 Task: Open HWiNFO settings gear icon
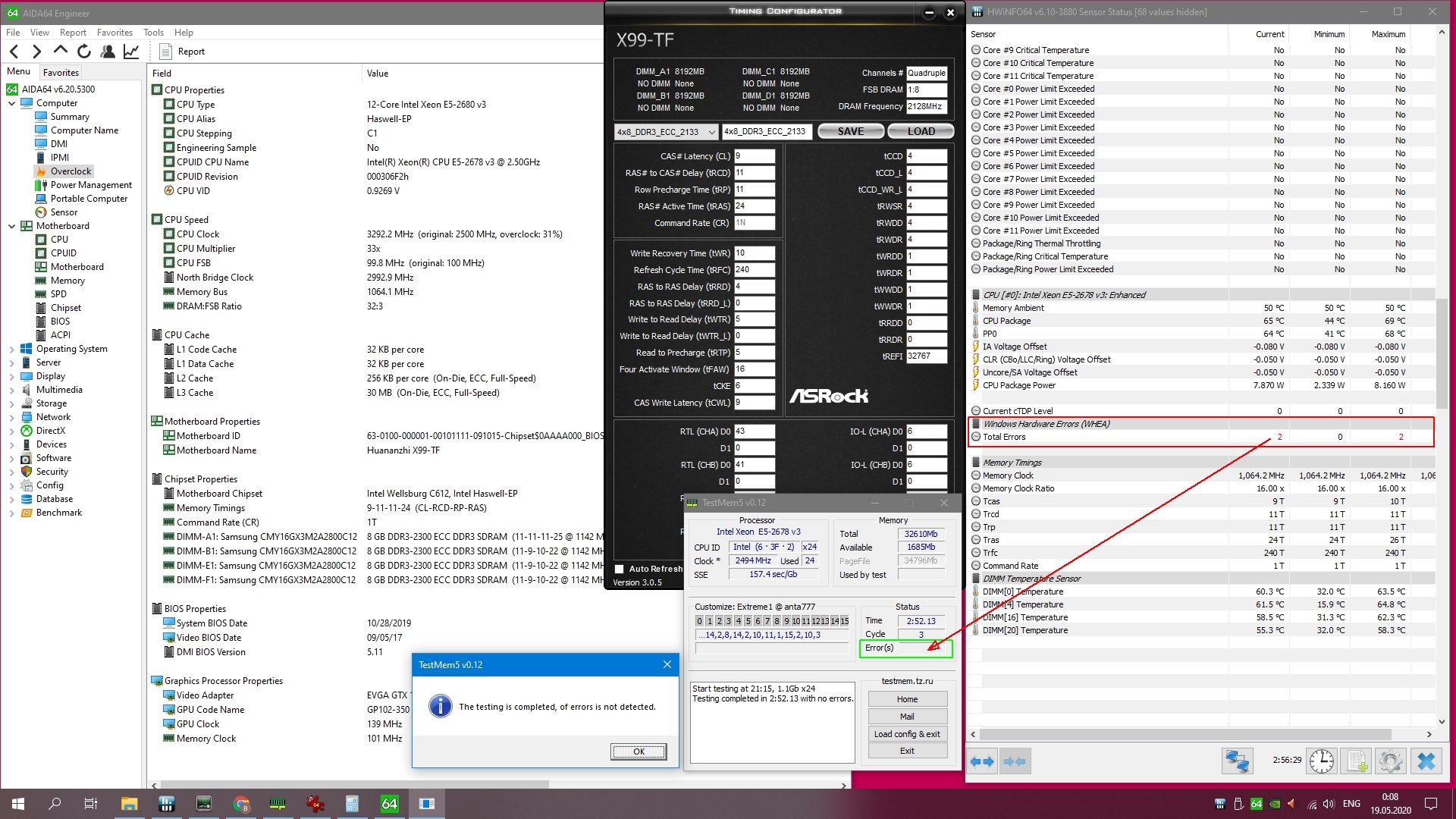click(1390, 761)
